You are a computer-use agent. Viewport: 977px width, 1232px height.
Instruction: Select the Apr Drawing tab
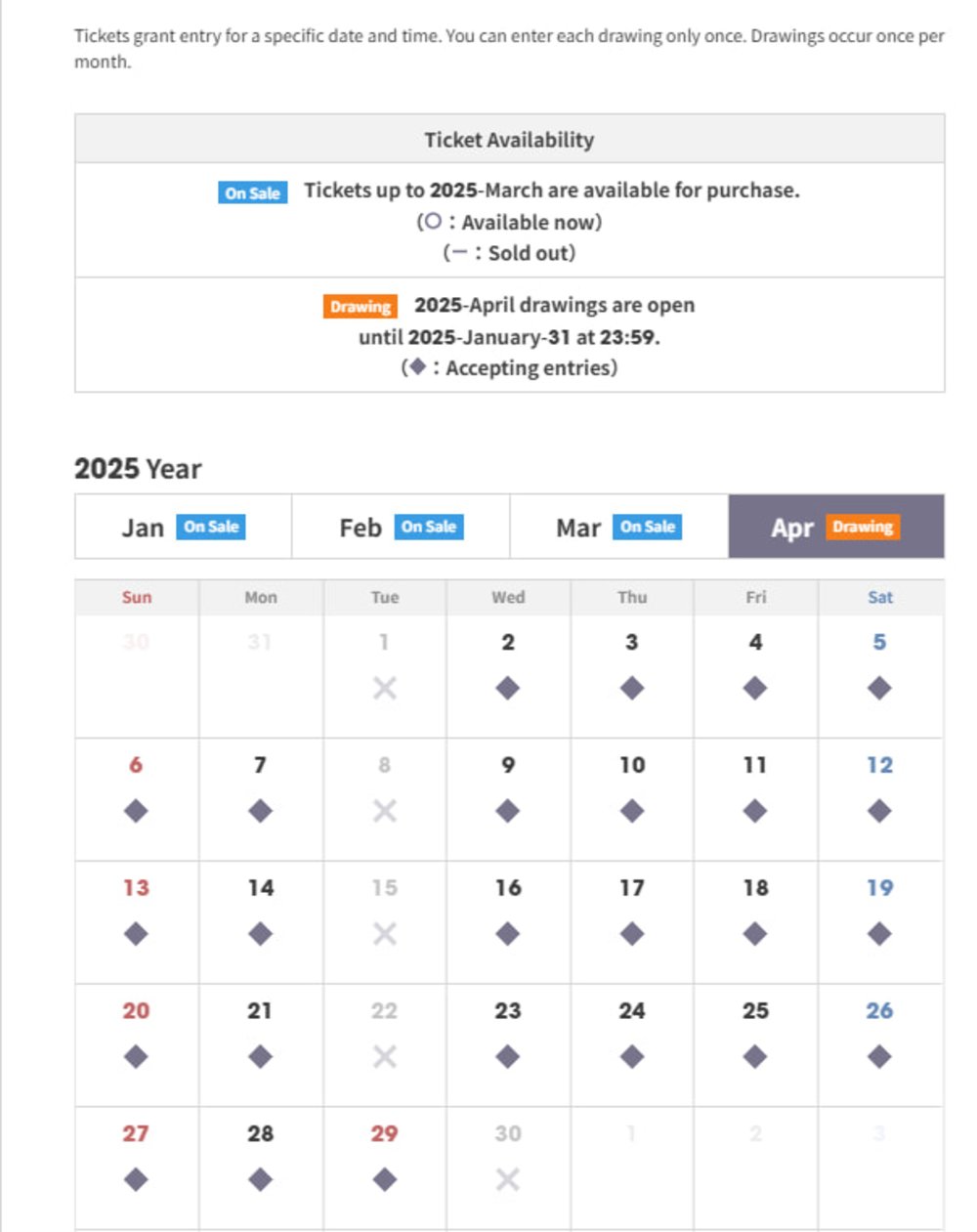pyautogui.click(x=836, y=528)
